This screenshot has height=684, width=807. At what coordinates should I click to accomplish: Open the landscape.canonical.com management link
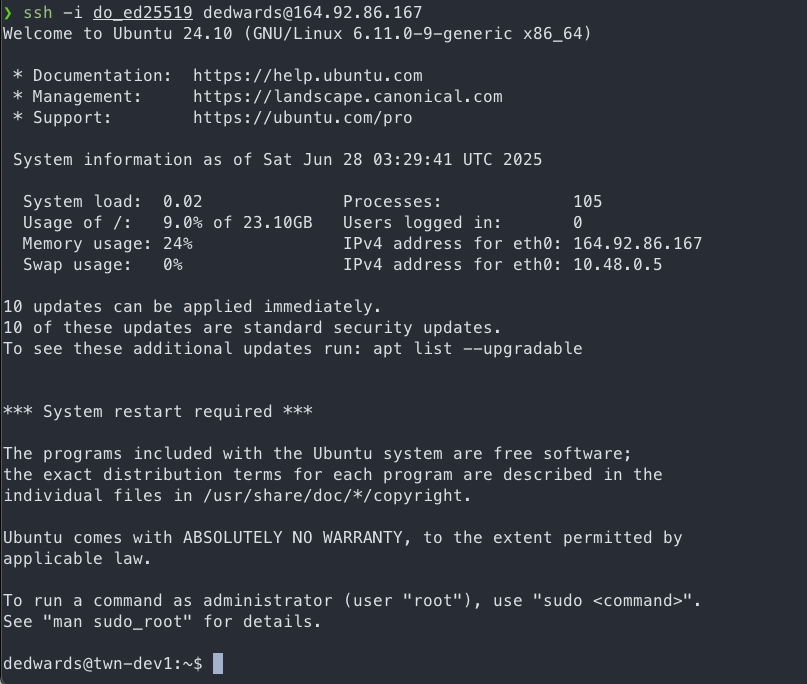(x=348, y=97)
